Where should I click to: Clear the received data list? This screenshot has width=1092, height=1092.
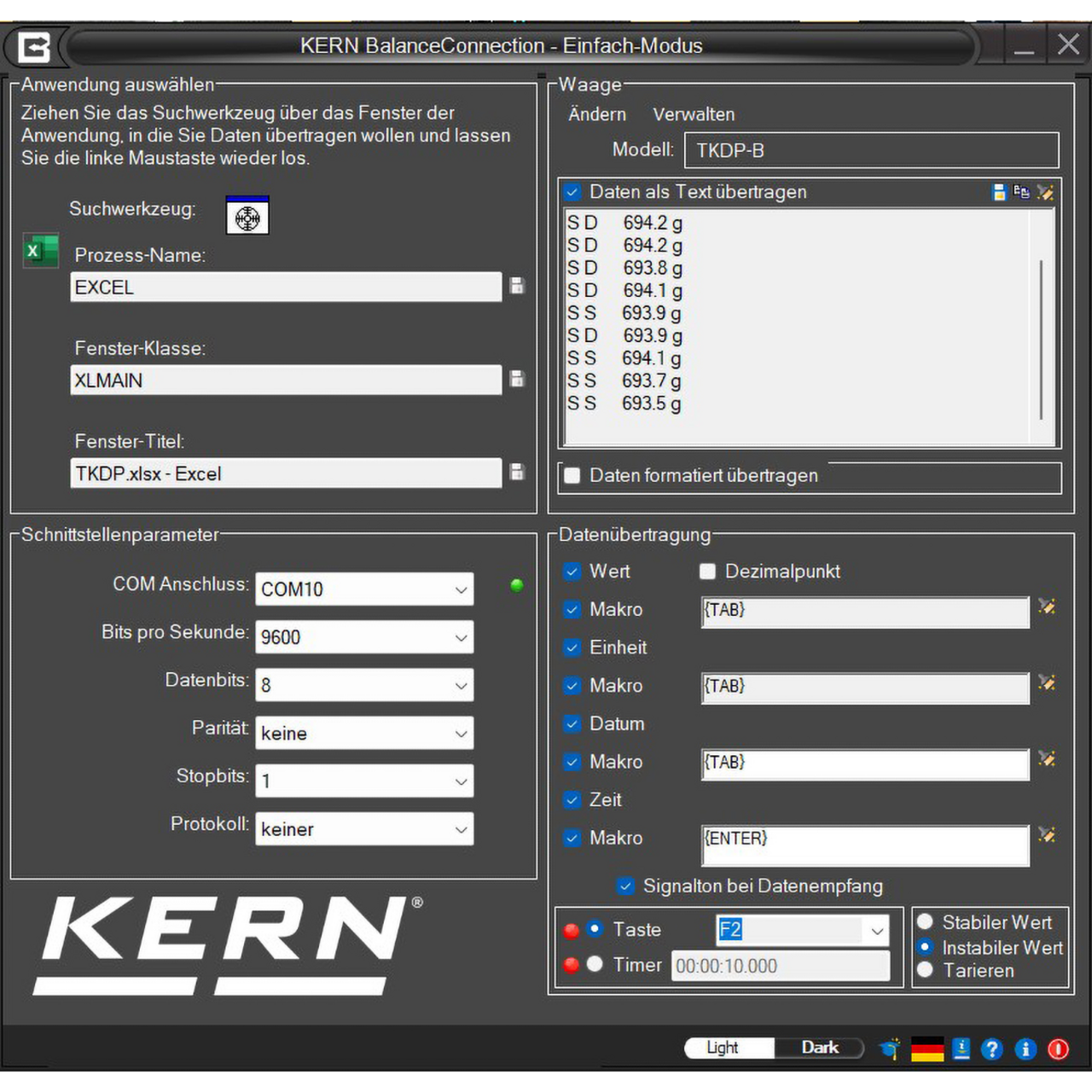point(1046,192)
